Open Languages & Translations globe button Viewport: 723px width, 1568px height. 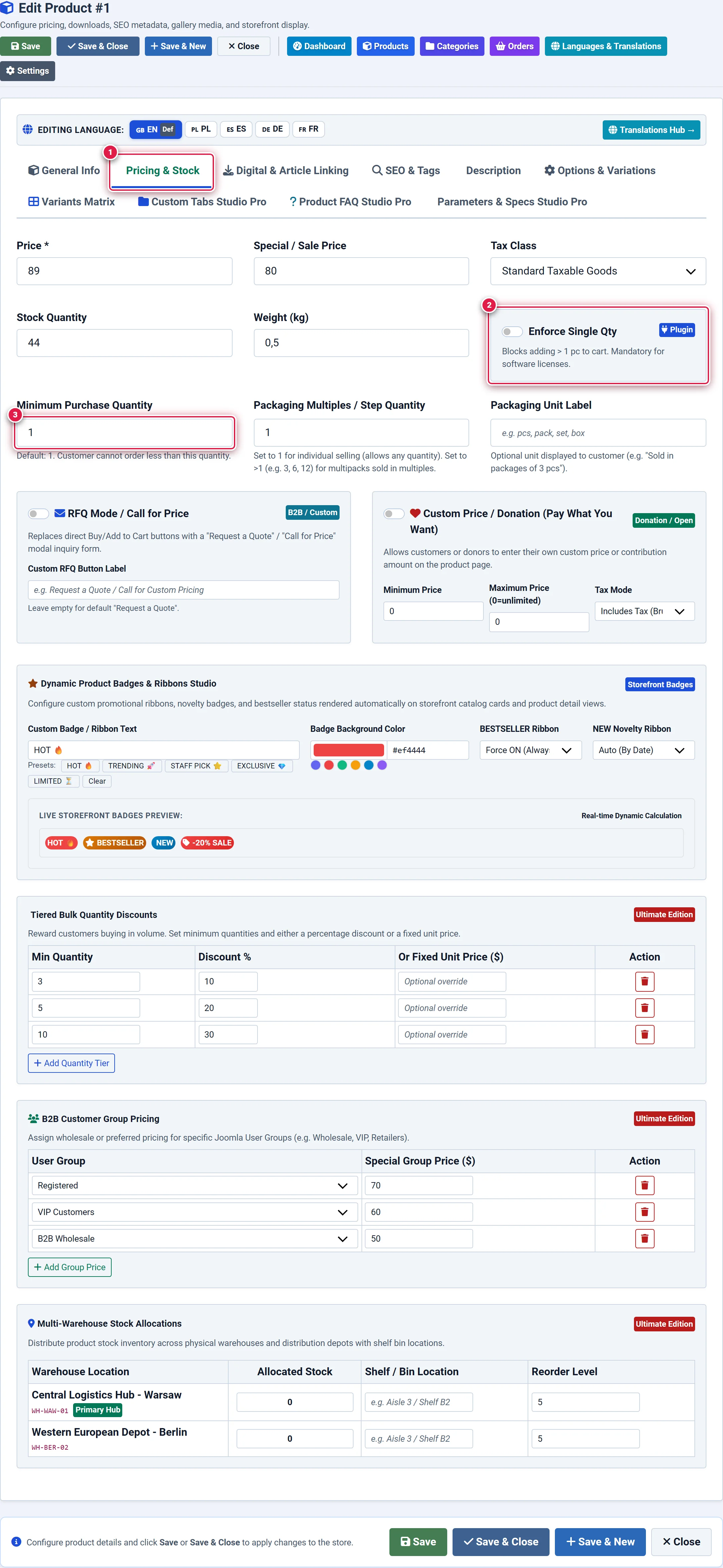pyautogui.click(x=605, y=46)
